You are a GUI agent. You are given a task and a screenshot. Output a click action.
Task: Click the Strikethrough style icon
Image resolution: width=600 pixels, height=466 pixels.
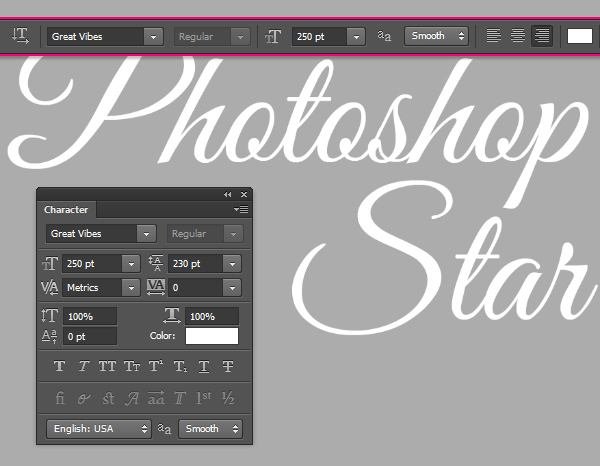tap(228, 366)
